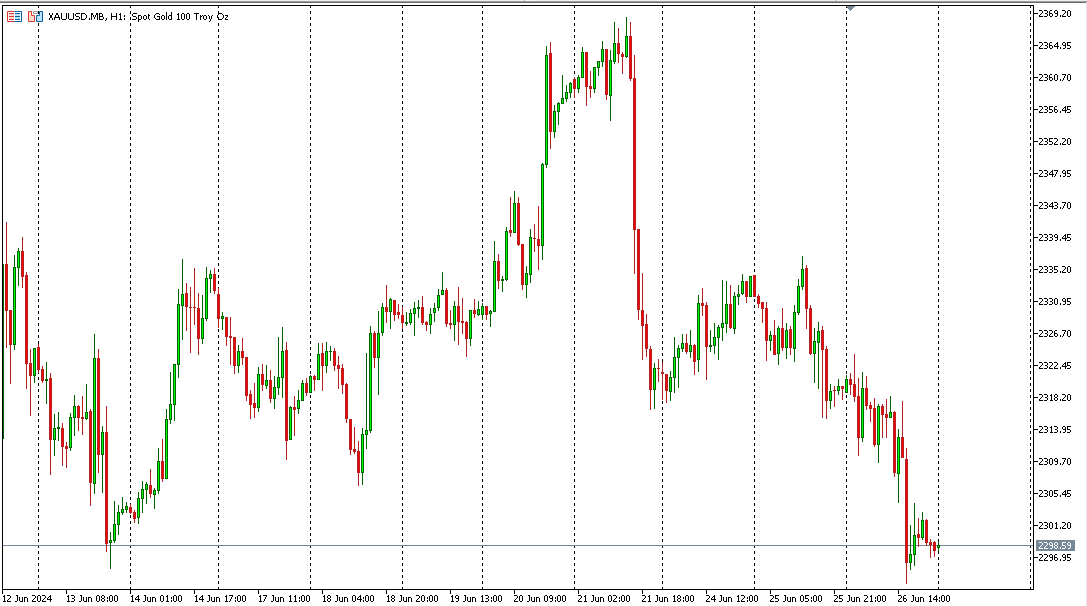Image resolution: width=1087 pixels, height=606 pixels.
Task: Select the 2313.95 price axis value
Action: click(1054, 430)
